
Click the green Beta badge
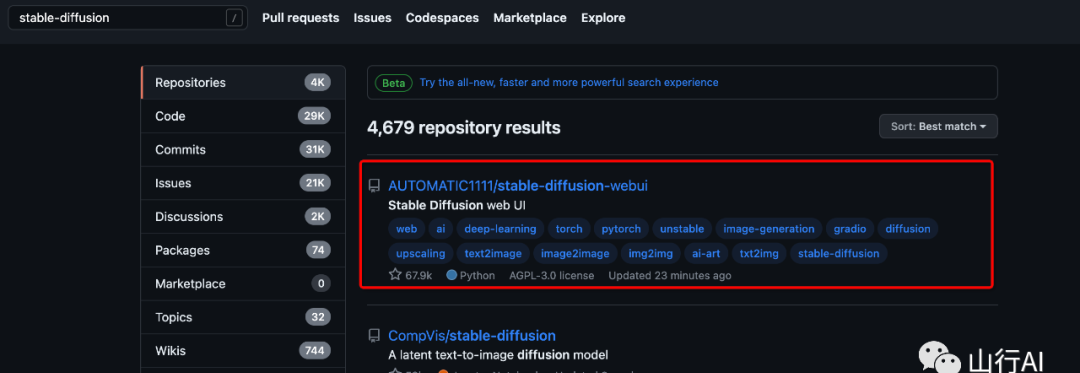[x=394, y=83]
